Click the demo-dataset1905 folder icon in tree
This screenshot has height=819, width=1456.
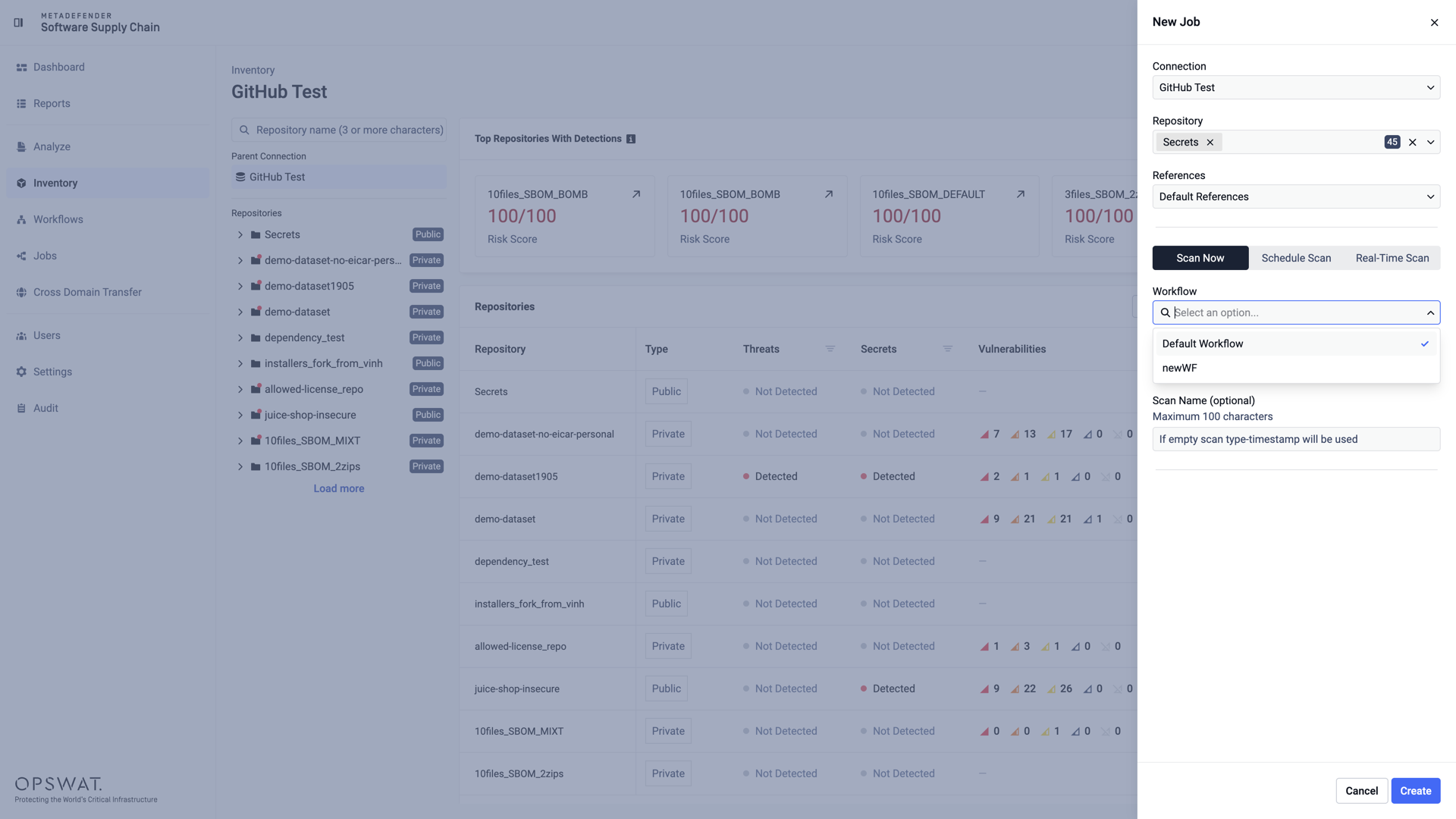256,286
